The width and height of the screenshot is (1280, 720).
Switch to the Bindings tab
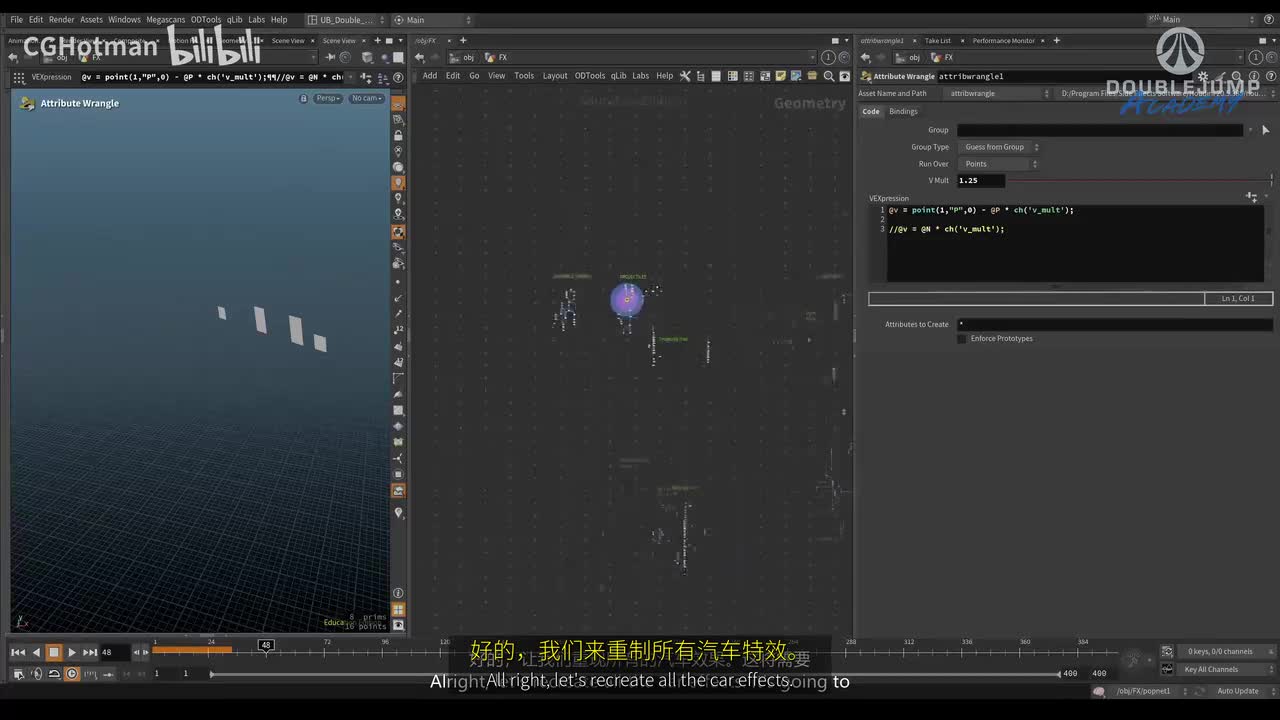[x=903, y=111]
